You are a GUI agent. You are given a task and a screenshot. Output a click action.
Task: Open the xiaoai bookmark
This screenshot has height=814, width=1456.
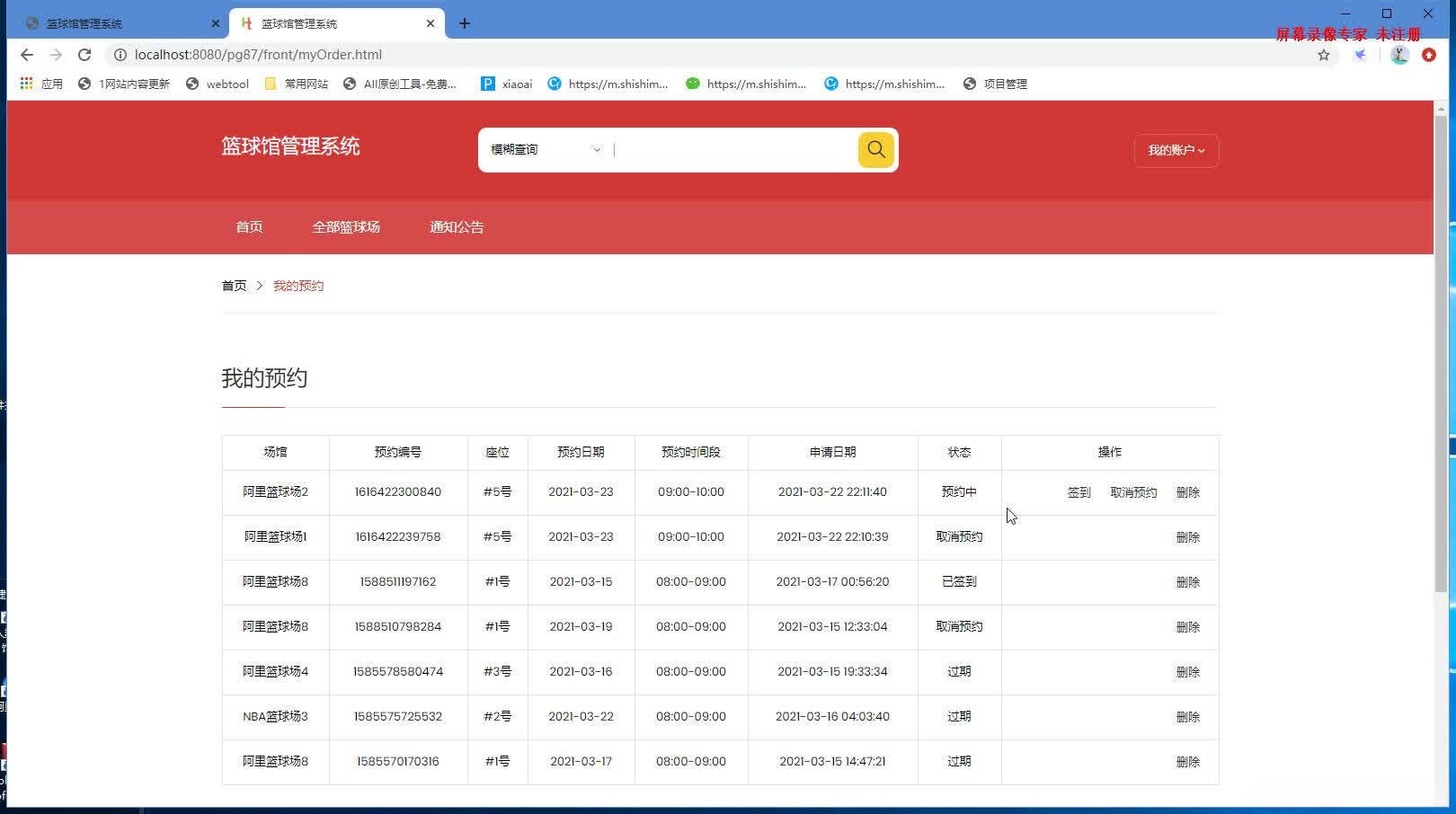pyautogui.click(x=505, y=84)
